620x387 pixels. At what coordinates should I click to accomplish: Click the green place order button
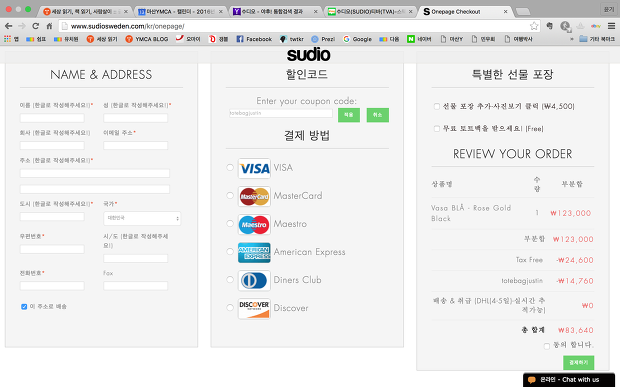pos(578,362)
